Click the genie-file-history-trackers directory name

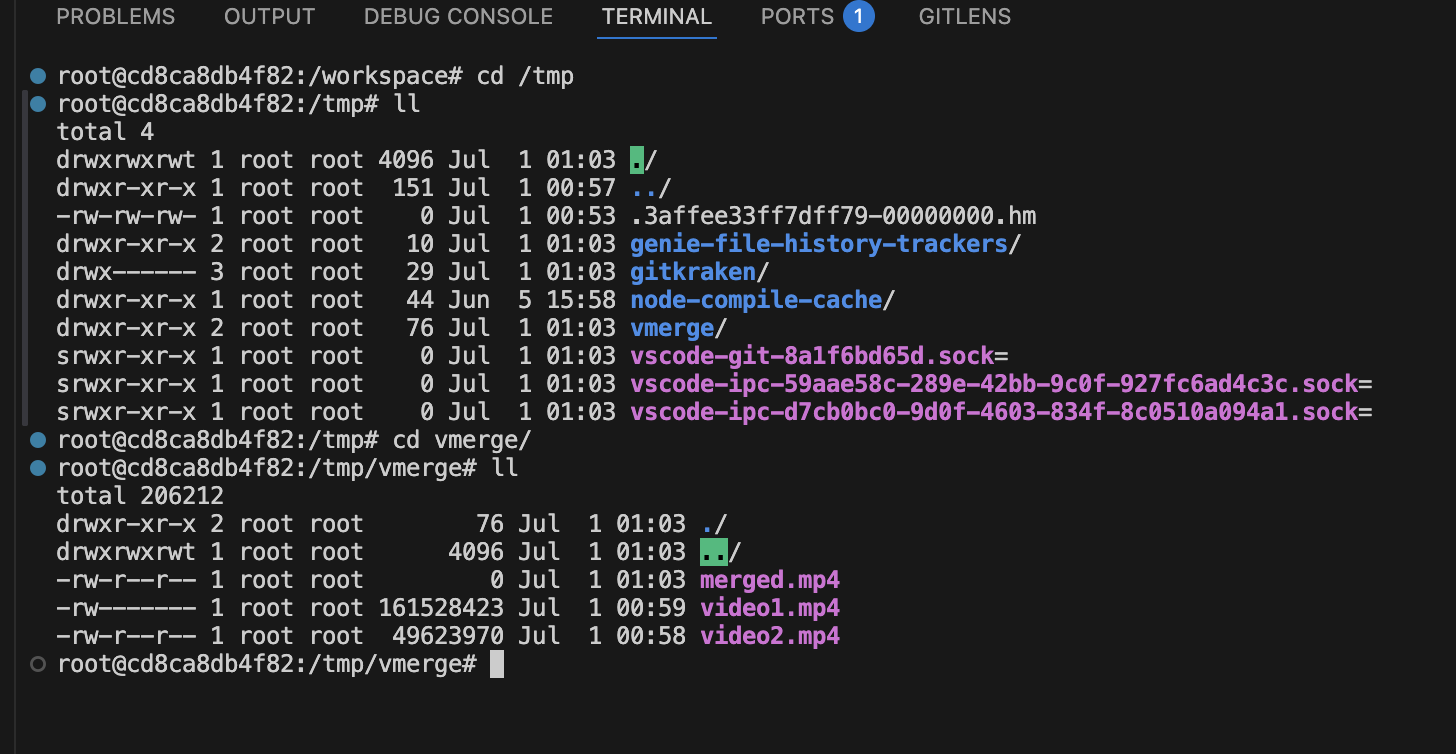click(x=819, y=244)
